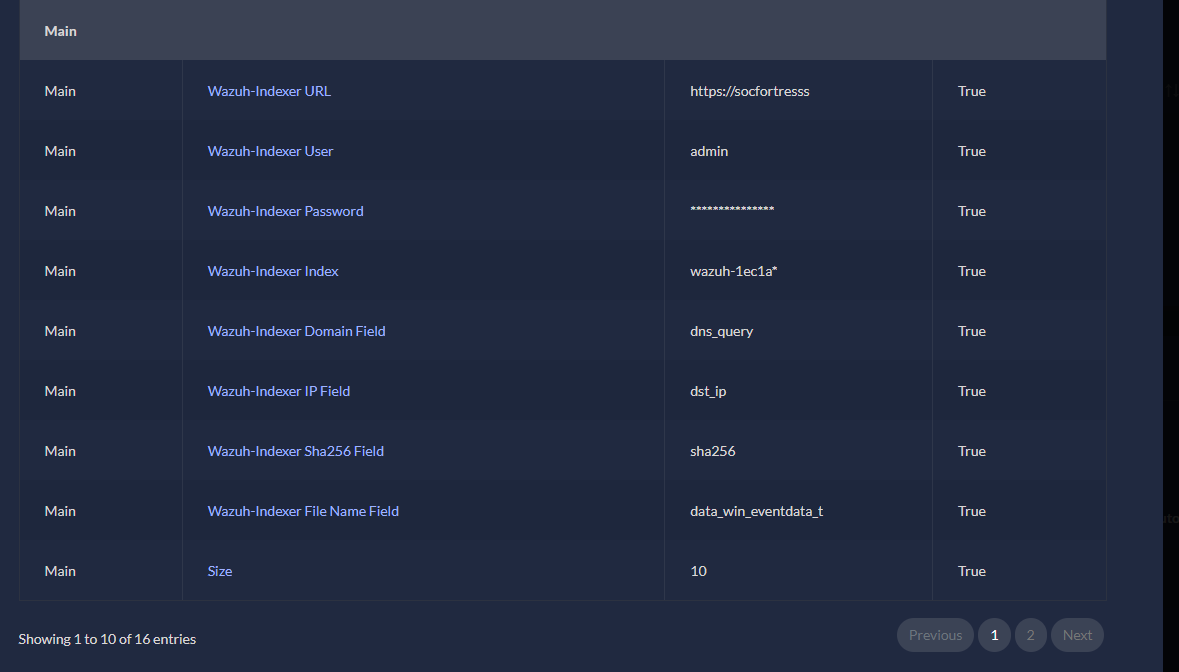1179x672 pixels.
Task: Go to the Previous page
Action: pos(935,635)
